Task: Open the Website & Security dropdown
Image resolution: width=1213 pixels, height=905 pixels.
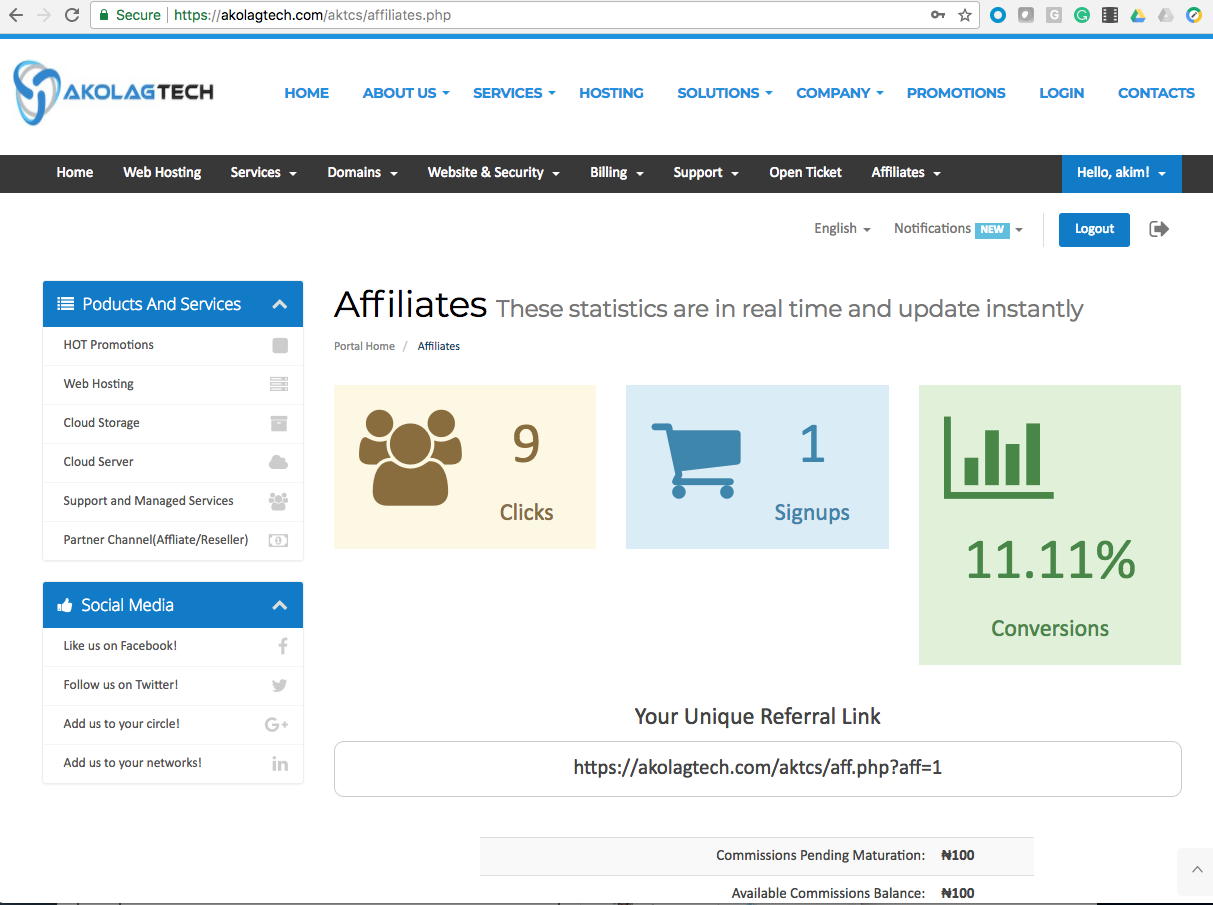Action: coord(493,172)
